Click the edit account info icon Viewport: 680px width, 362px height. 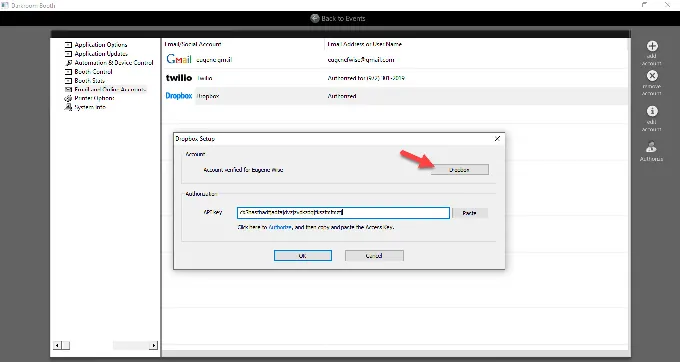652,111
